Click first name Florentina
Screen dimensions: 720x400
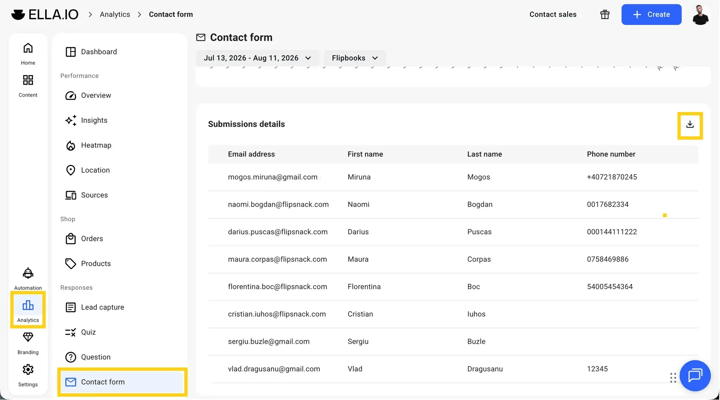[x=364, y=287]
